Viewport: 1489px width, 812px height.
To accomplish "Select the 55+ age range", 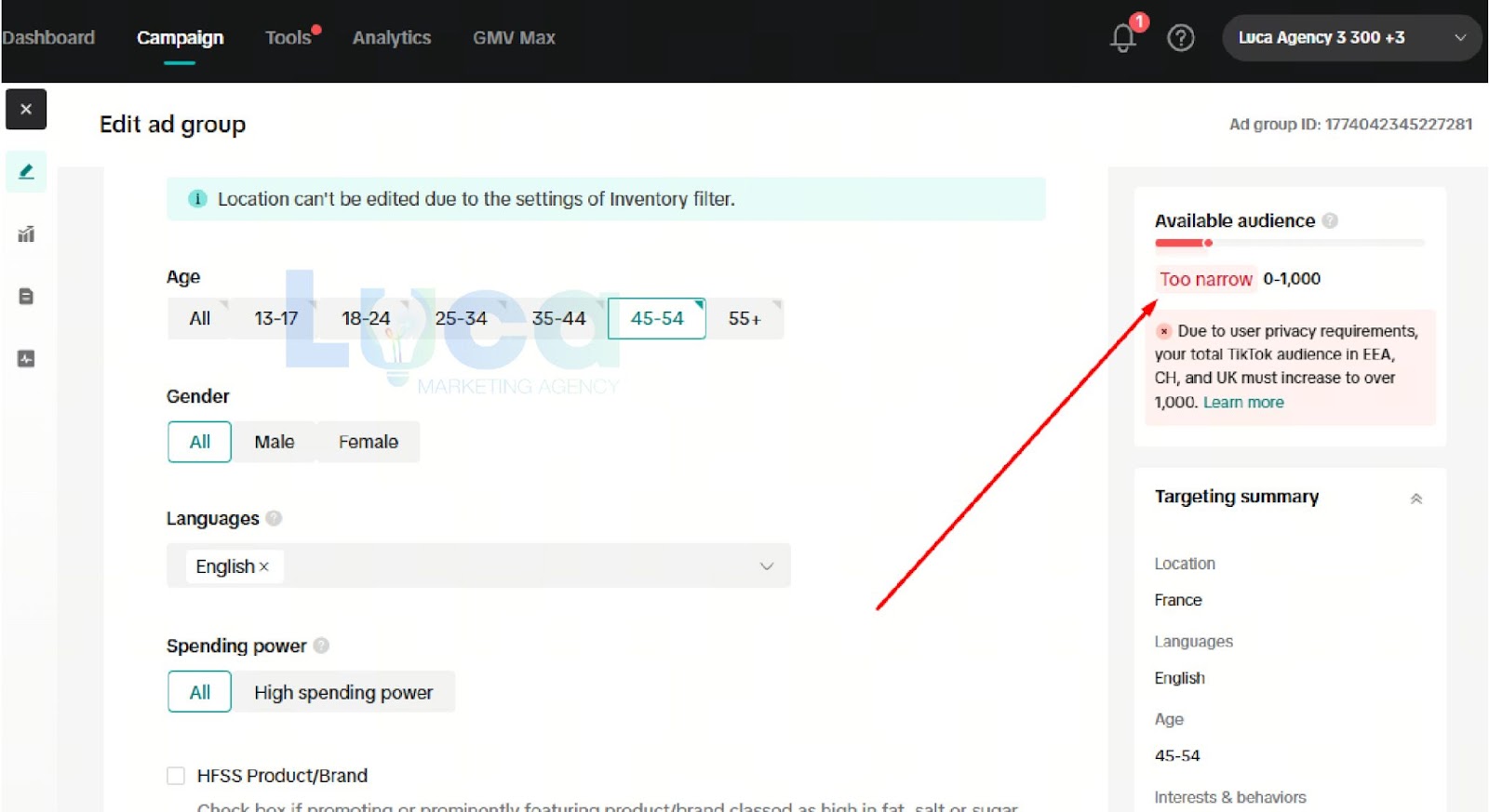I will point(744,319).
